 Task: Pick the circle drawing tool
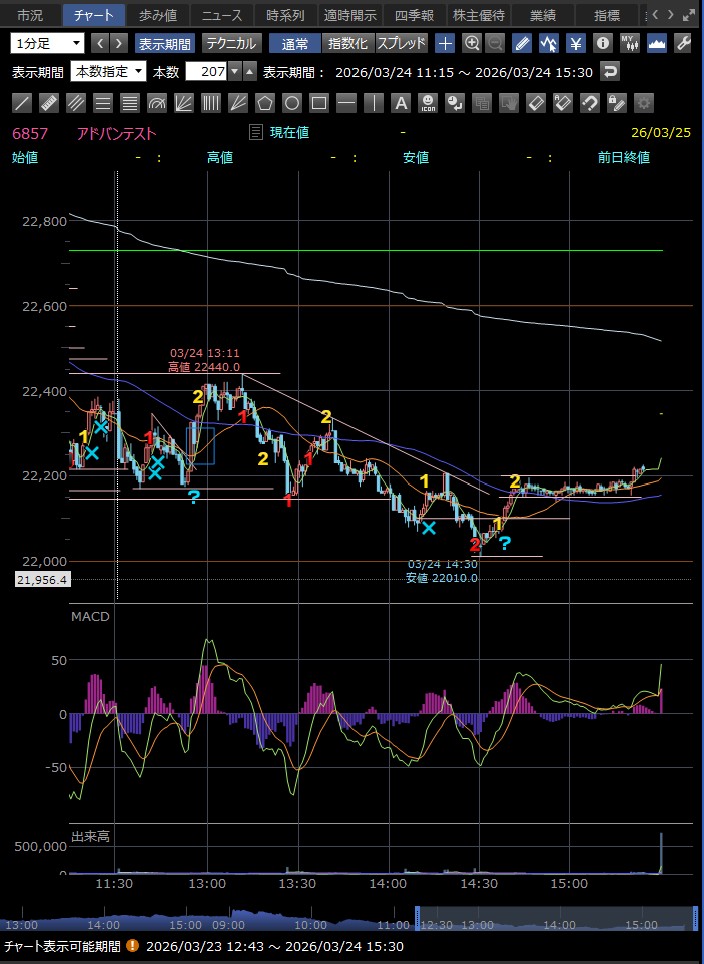pos(291,102)
